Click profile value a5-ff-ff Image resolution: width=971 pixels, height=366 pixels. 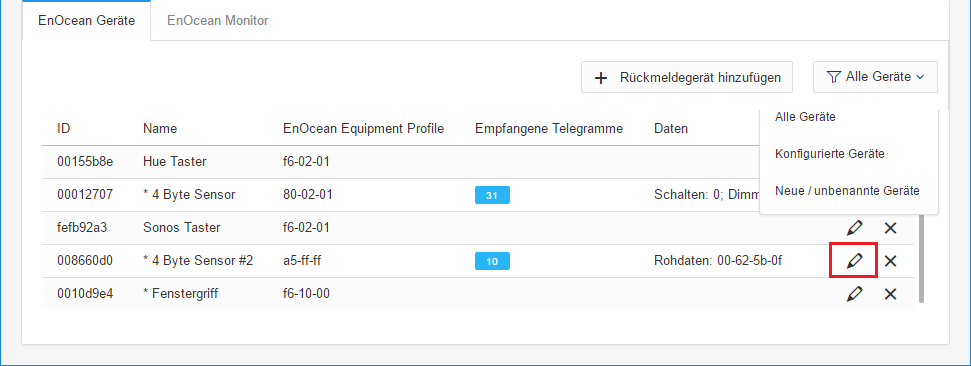pyautogui.click(x=302, y=261)
